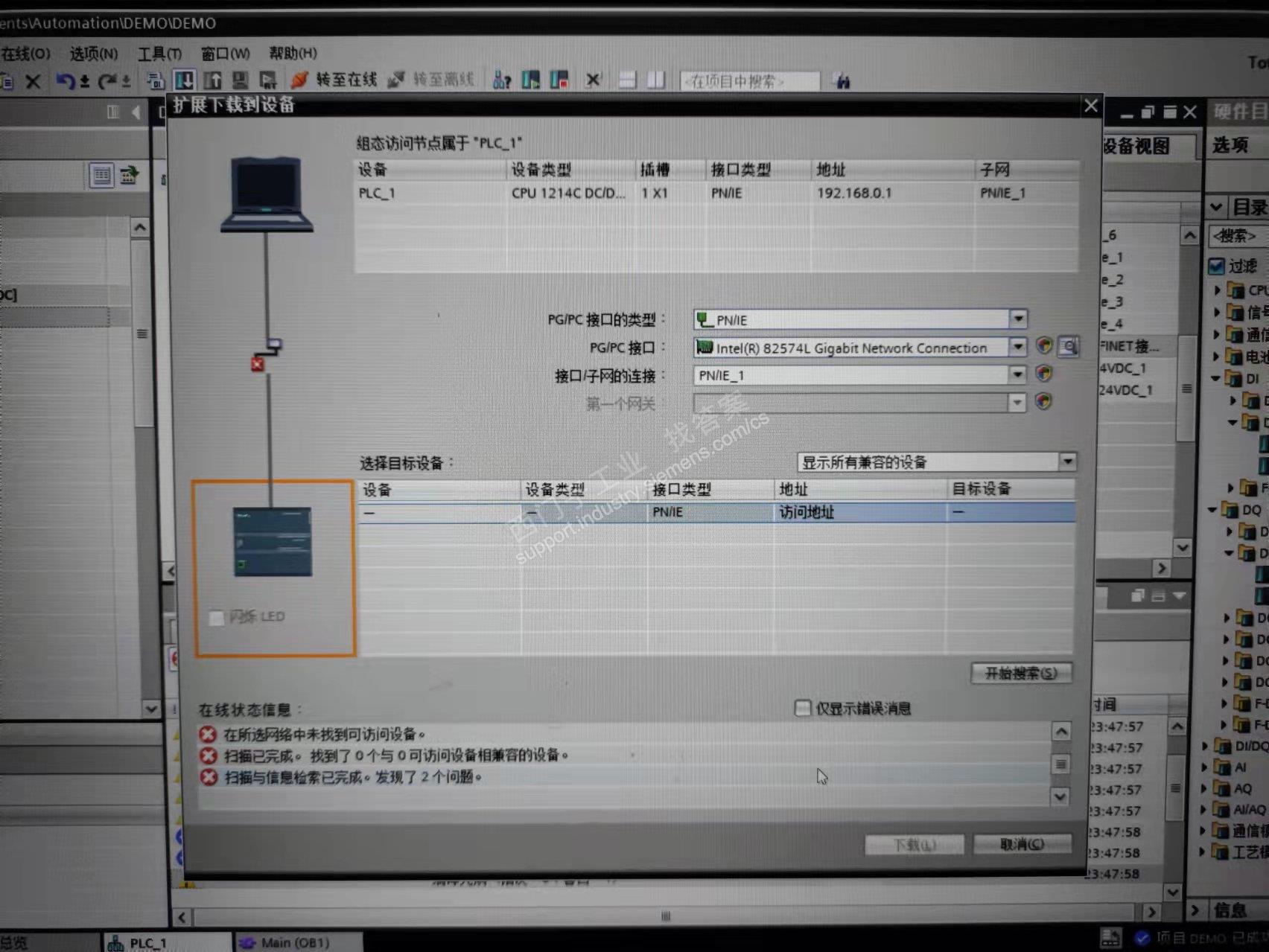Viewport: 1269px width, 952px height.
Task: Open the Online (在线) menu
Action: pyautogui.click(x=25, y=54)
